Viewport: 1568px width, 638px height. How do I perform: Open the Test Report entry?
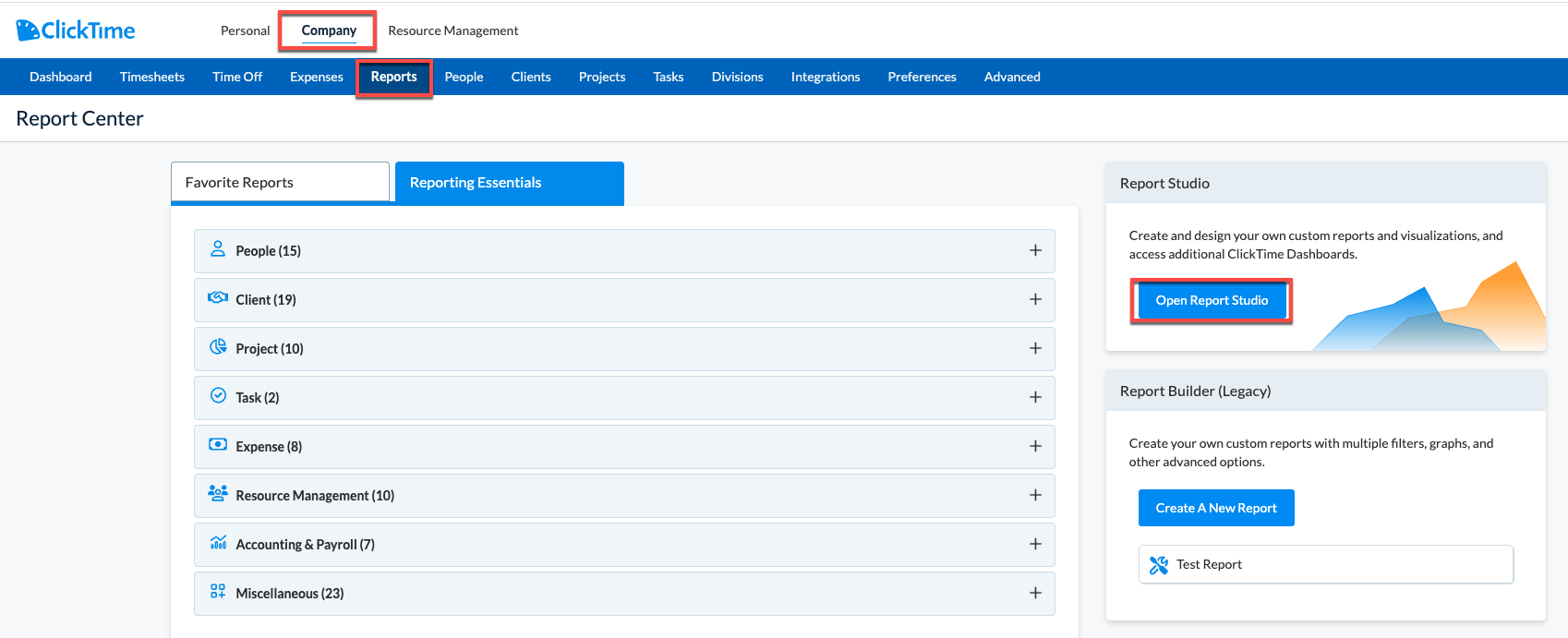[1326, 564]
